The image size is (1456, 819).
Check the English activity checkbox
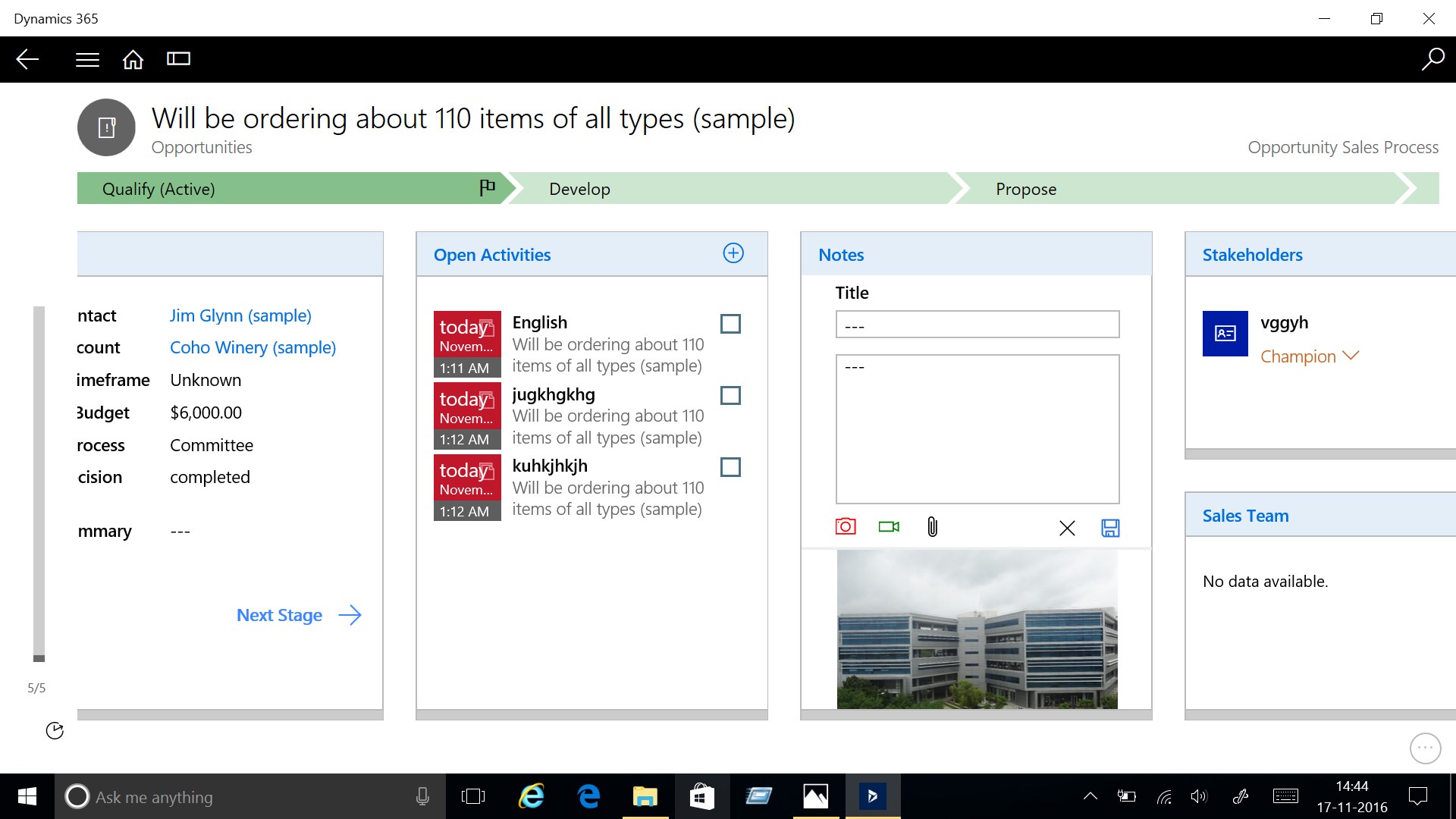pyautogui.click(x=730, y=324)
